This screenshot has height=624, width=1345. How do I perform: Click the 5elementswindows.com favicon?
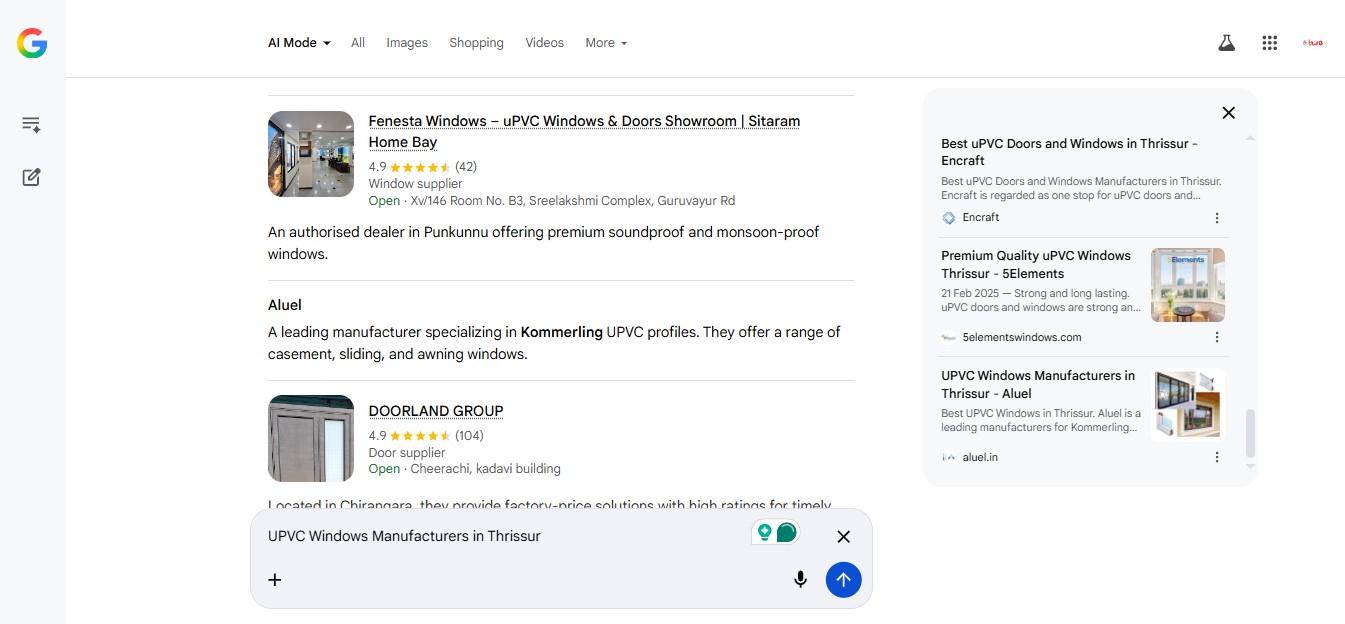[949, 338]
